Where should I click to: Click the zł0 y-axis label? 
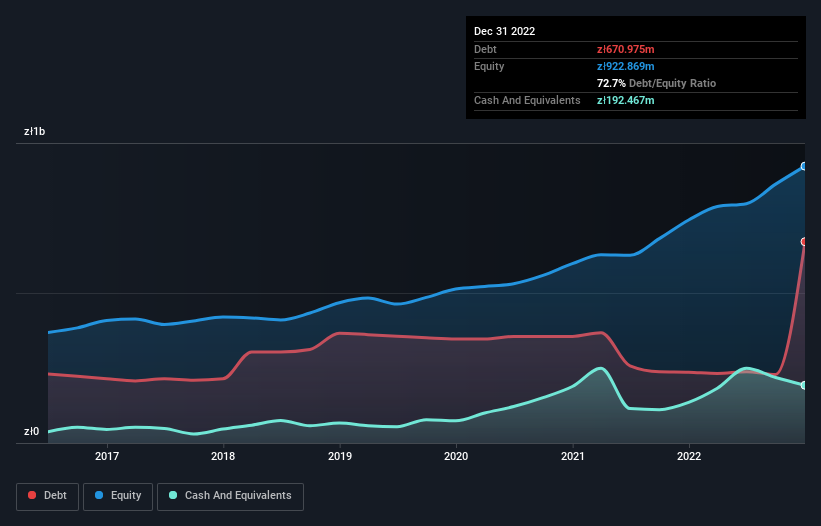click(31, 431)
